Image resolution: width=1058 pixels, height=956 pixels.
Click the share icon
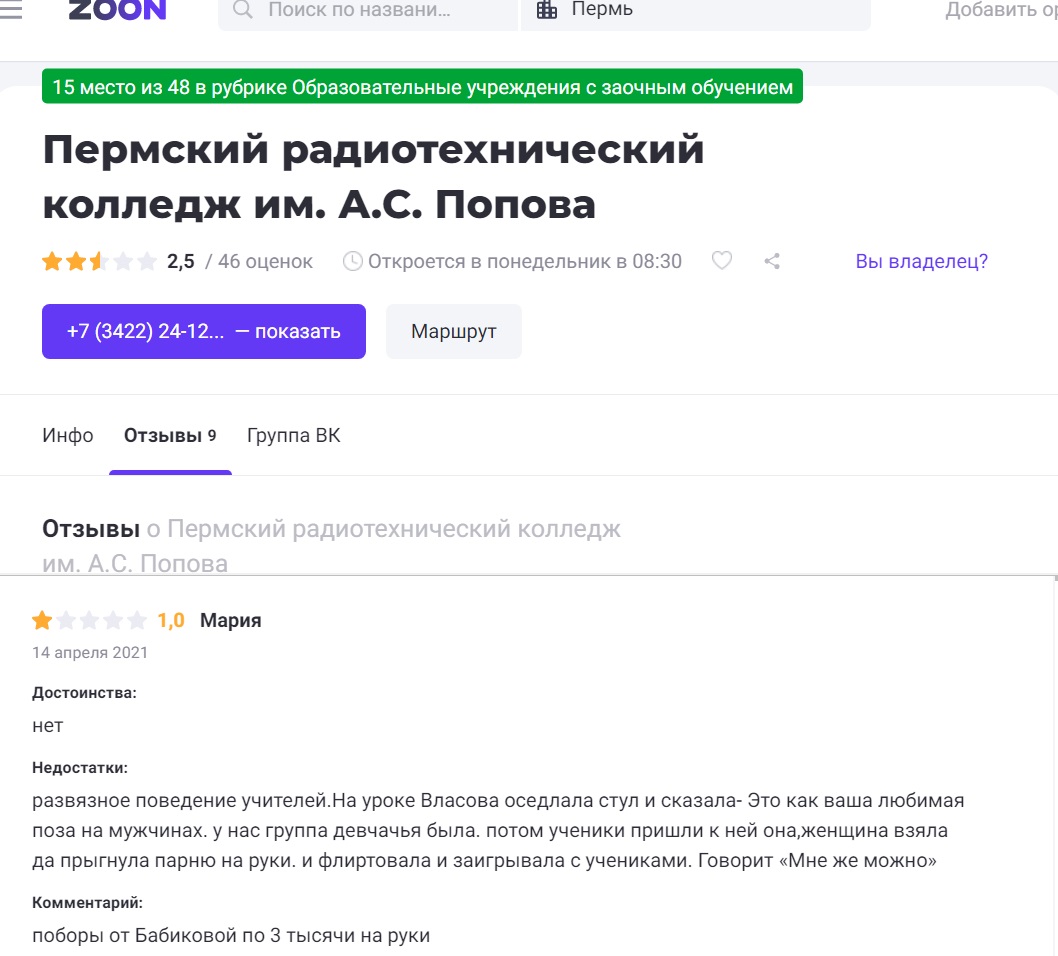(773, 261)
